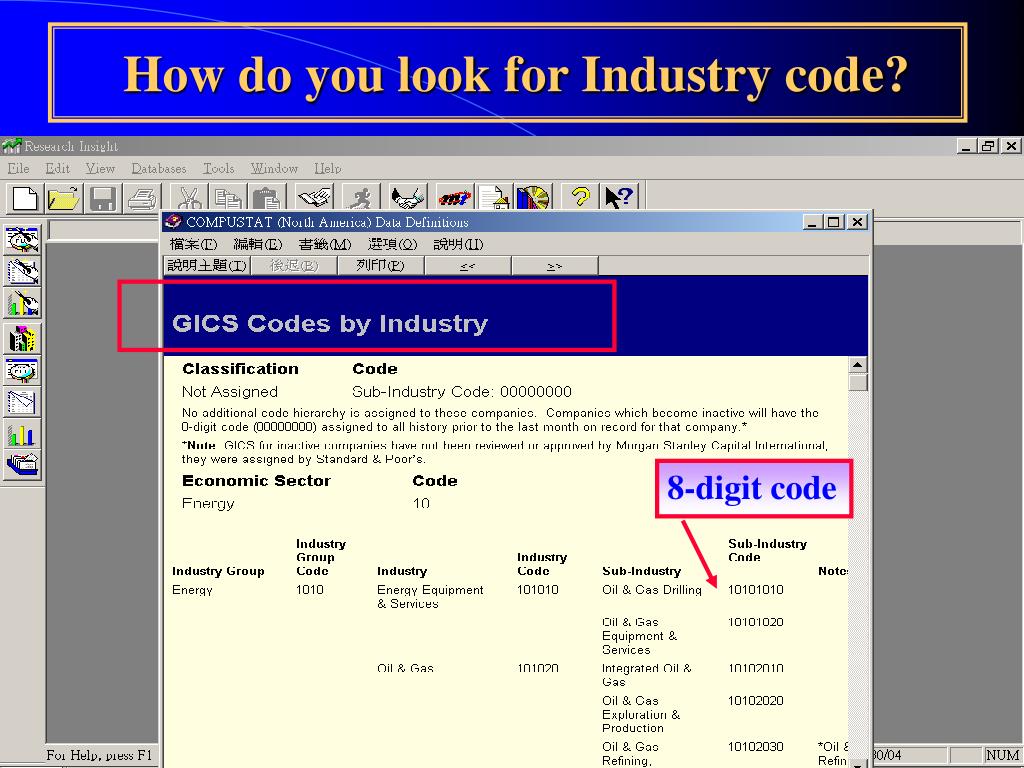Image resolution: width=1024 pixels, height=768 pixels.
Task: Open the 選項(O) options menu
Action: coord(392,244)
